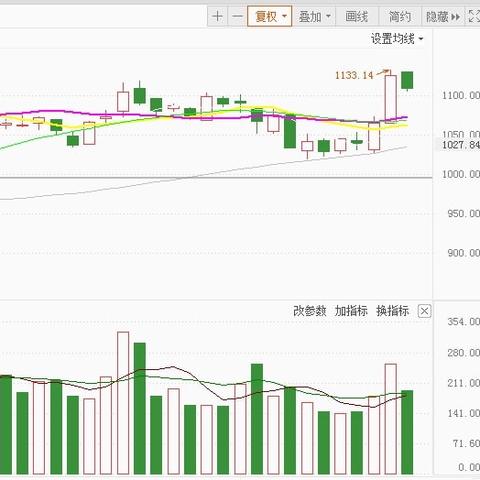Image resolution: width=480 pixels, height=480 pixels.
Task: Click the 1000.00 price axis label
Action: click(461, 174)
